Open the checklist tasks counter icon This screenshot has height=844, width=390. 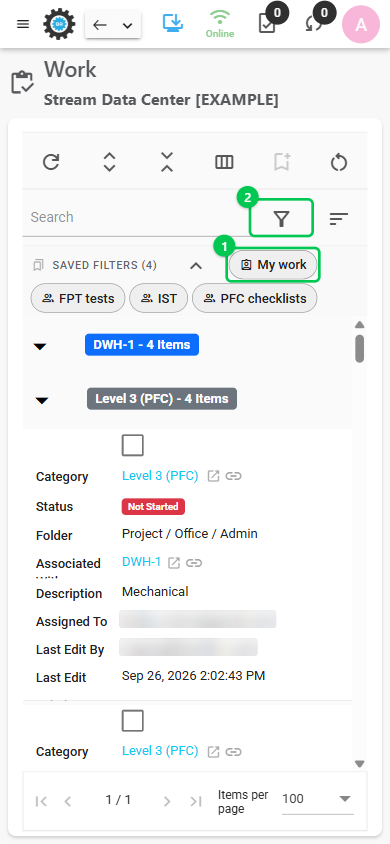(x=267, y=24)
